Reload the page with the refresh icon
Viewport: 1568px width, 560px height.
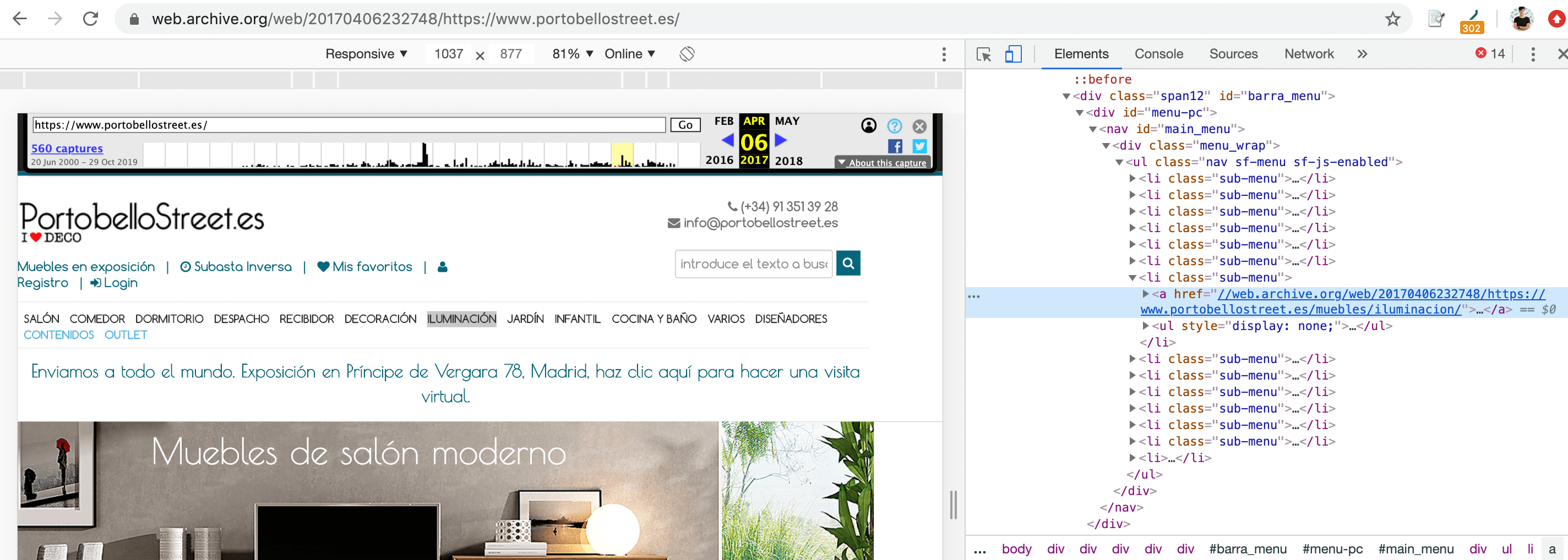pos(91,19)
